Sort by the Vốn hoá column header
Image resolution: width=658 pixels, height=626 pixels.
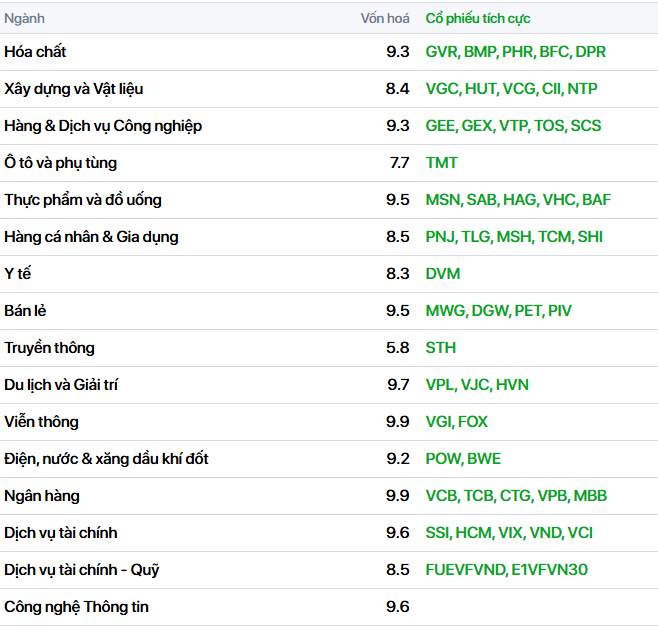(x=385, y=18)
